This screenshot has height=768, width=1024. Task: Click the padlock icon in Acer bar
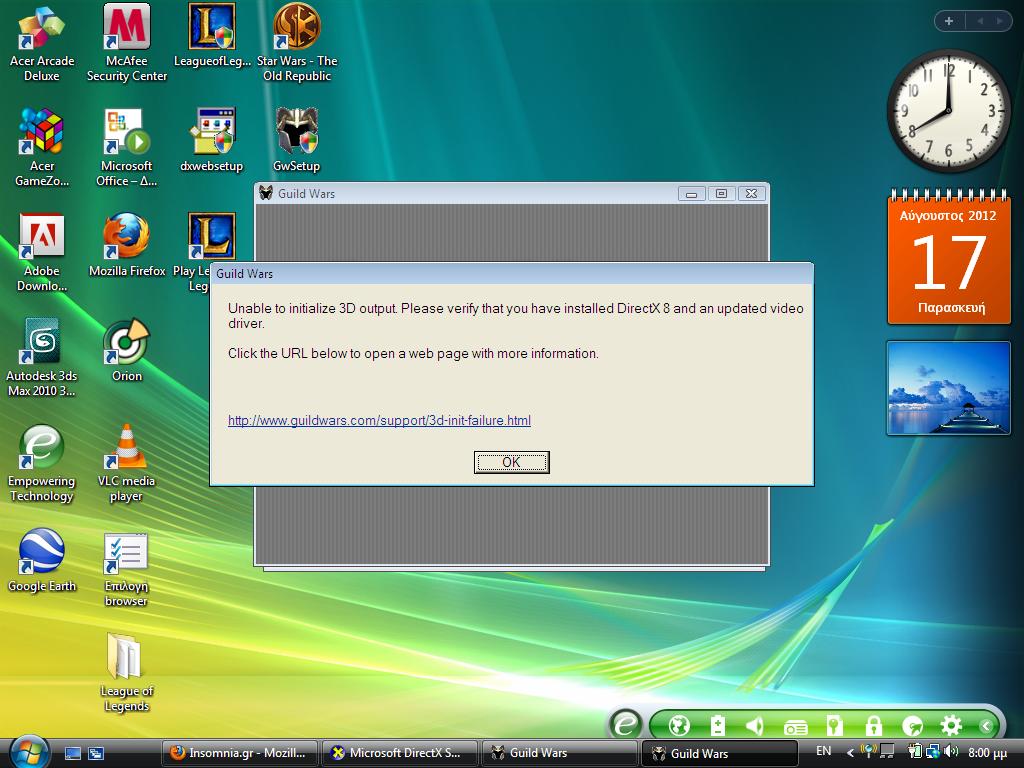point(873,725)
